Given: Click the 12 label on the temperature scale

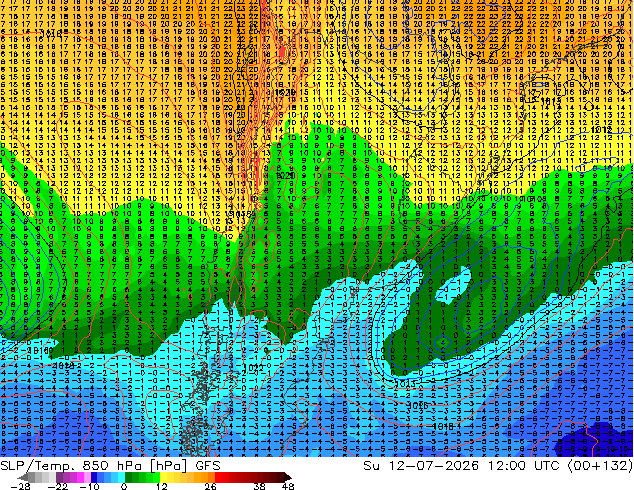Looking at the screenshot, I should coord(162,486).
